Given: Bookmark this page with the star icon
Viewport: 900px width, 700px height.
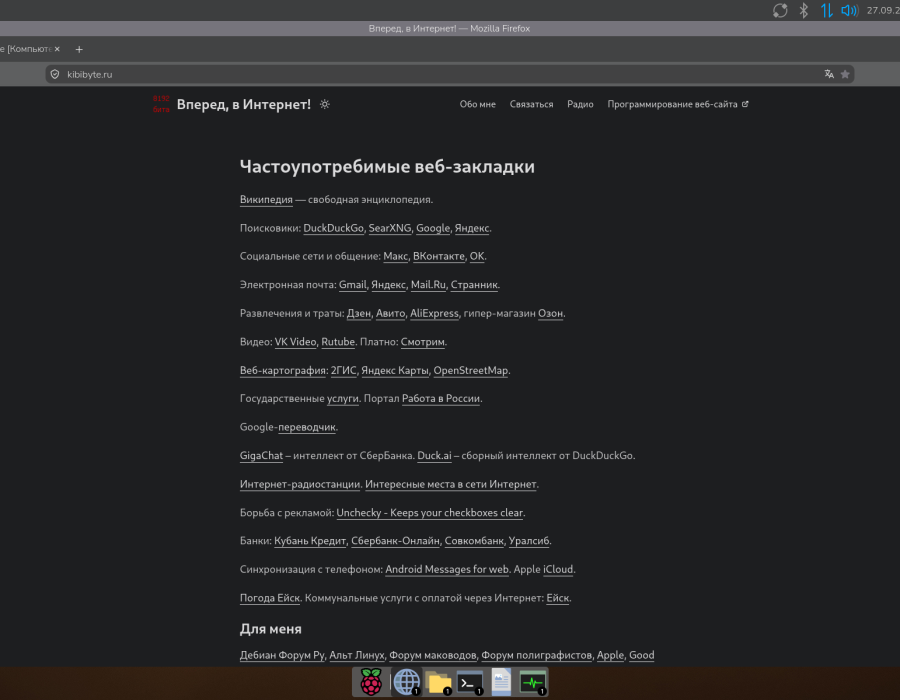Looking at the screenshot, I should 845,74.
